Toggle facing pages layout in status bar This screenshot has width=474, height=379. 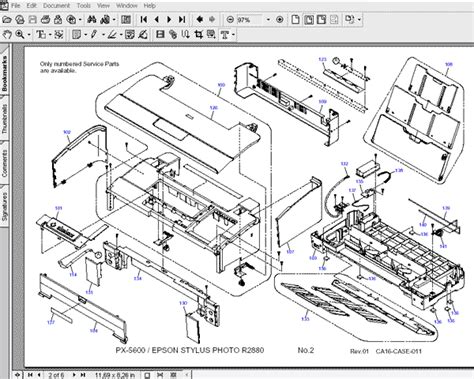pos(173,375)
